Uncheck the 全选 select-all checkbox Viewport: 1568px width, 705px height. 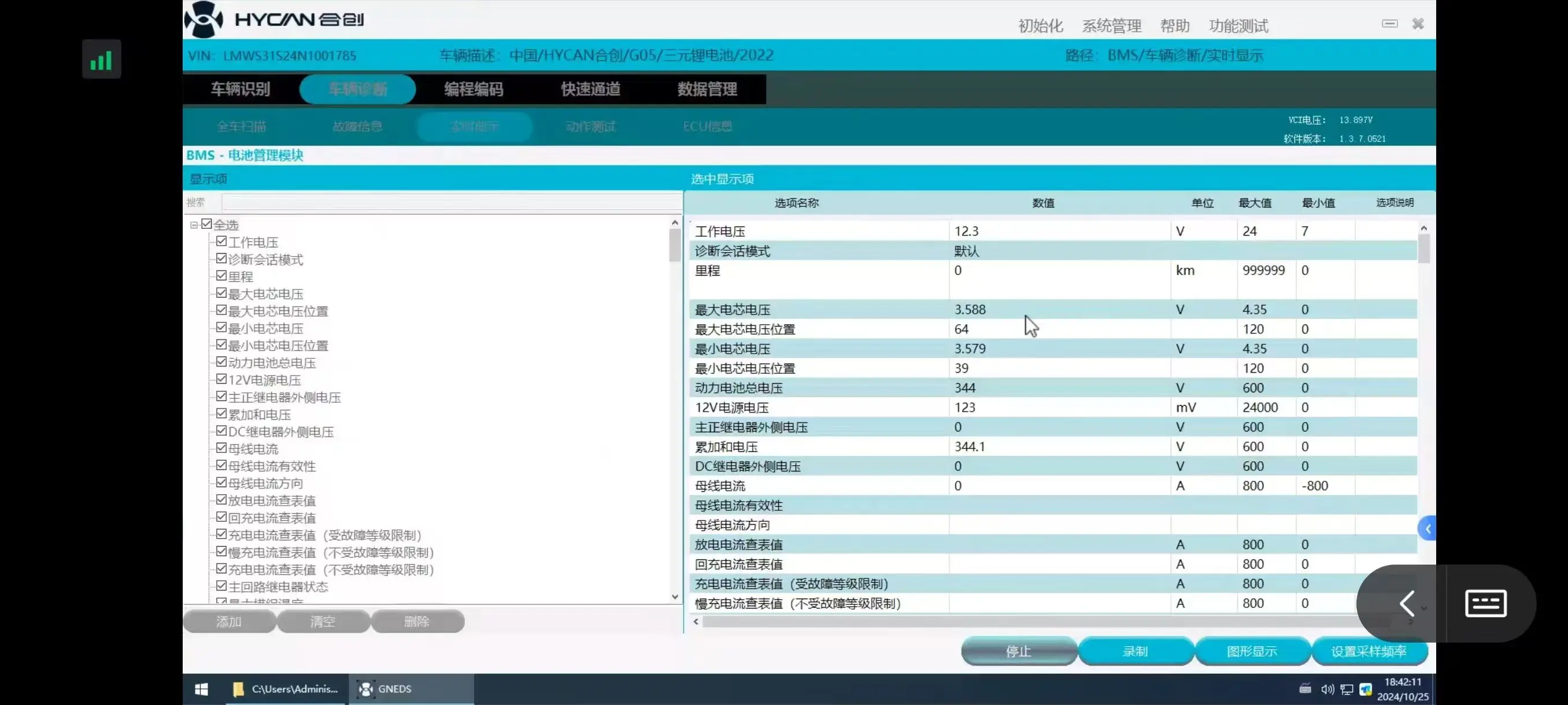(206, 224)
